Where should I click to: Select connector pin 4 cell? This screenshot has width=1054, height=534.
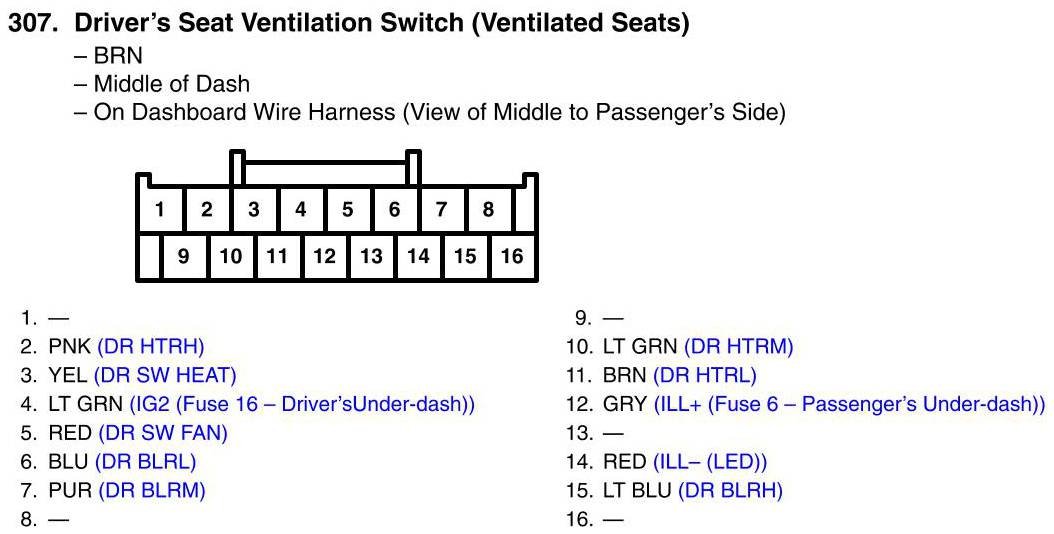point(300,210)
